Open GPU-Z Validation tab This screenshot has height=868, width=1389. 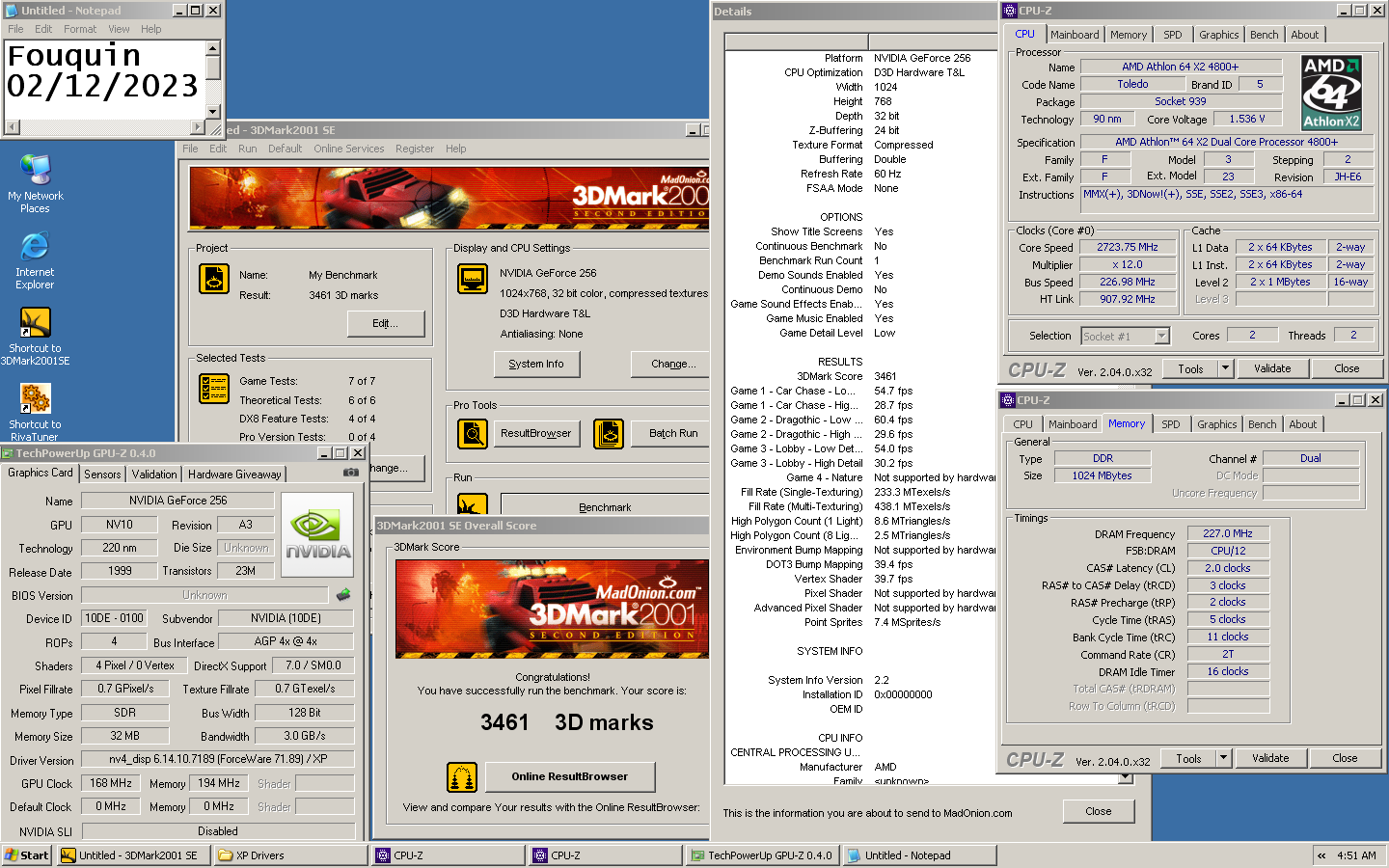point(154,475)
